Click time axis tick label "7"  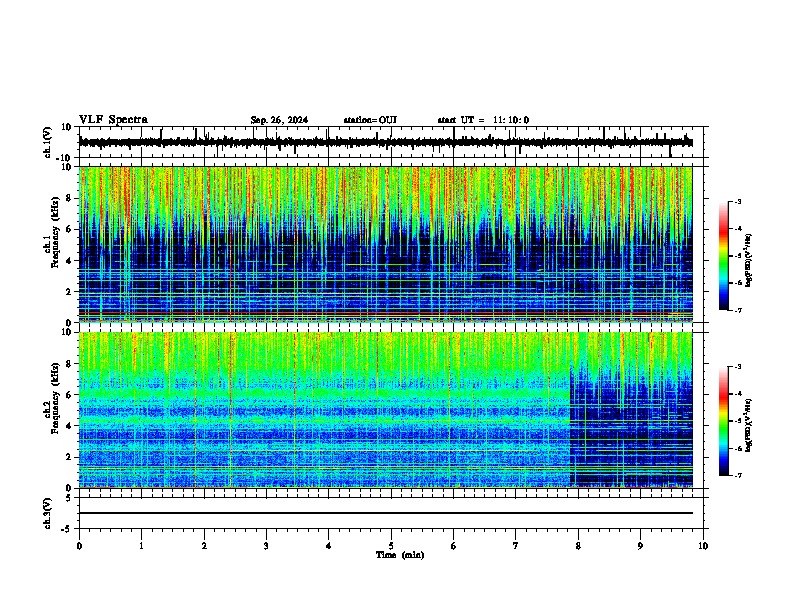pyautogui.click(x=516, y=546)
